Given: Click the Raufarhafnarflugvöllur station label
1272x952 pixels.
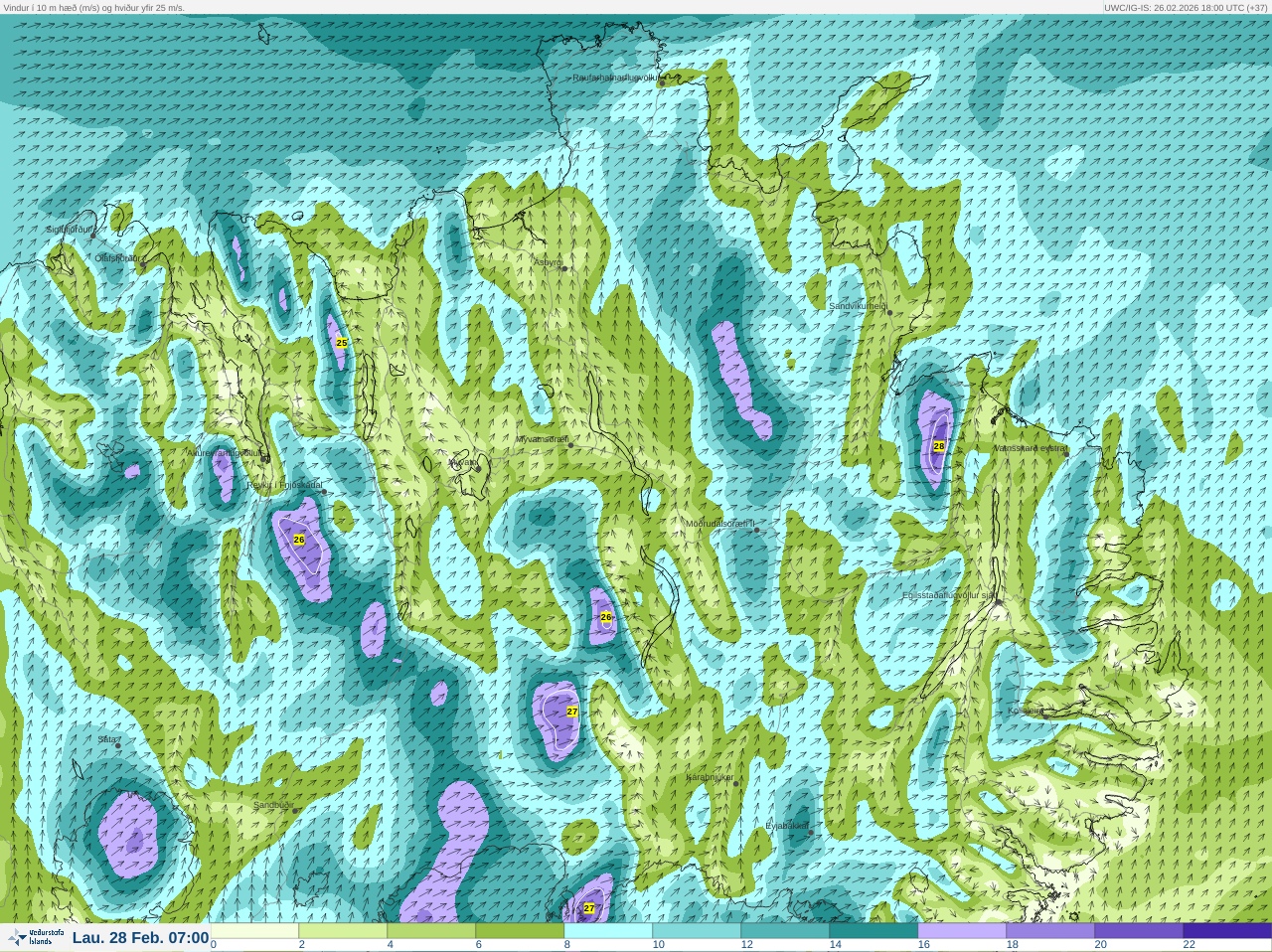Looking at the screenshot, I should (615, 77).
